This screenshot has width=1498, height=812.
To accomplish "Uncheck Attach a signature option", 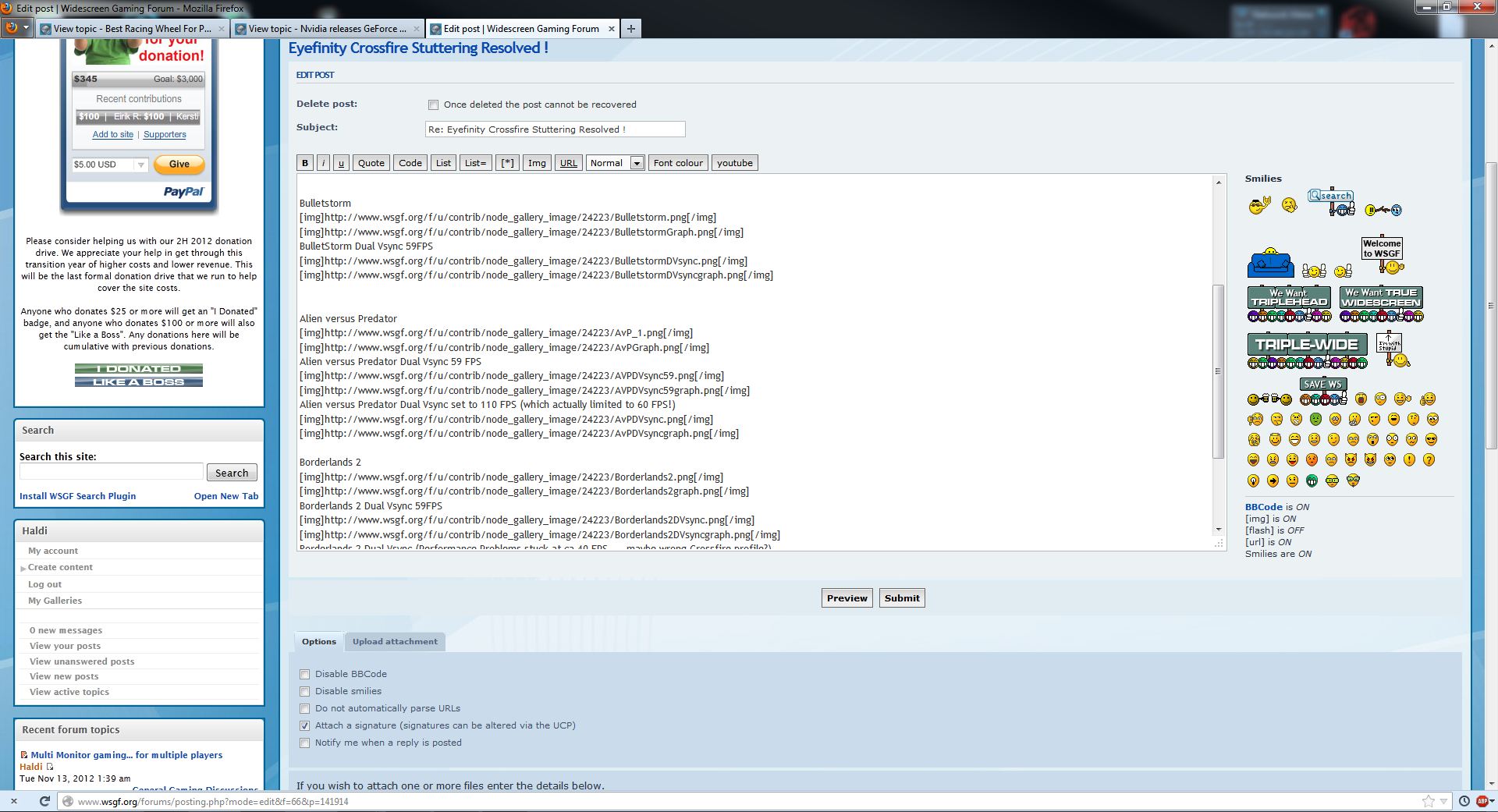I will point(305,725).
